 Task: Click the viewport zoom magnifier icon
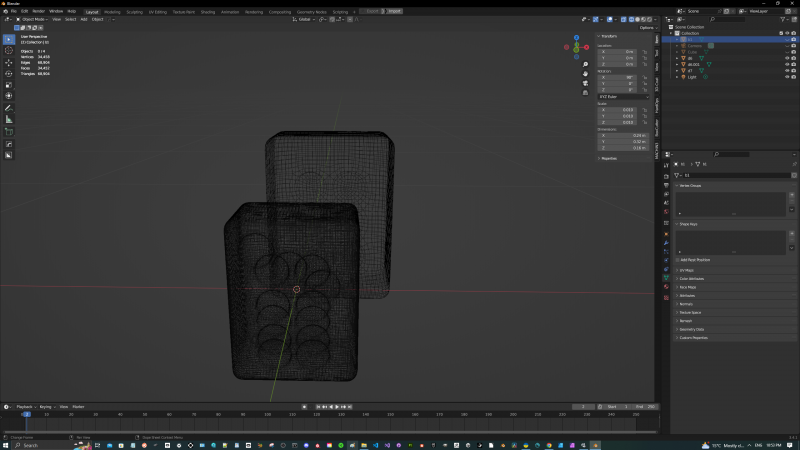[585, 64]
